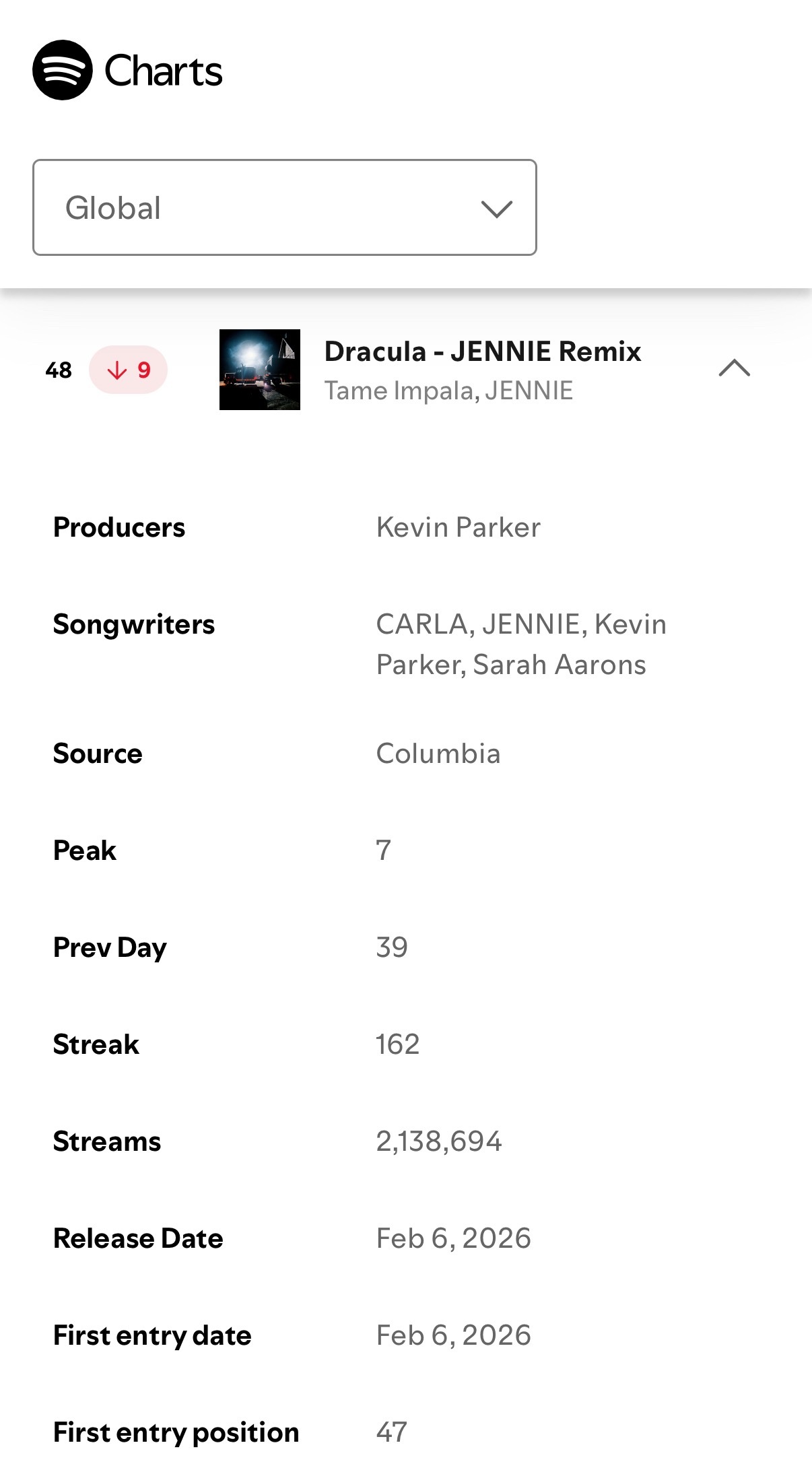
Task: Click the Spotify logo icon
Action: point(63,70)
